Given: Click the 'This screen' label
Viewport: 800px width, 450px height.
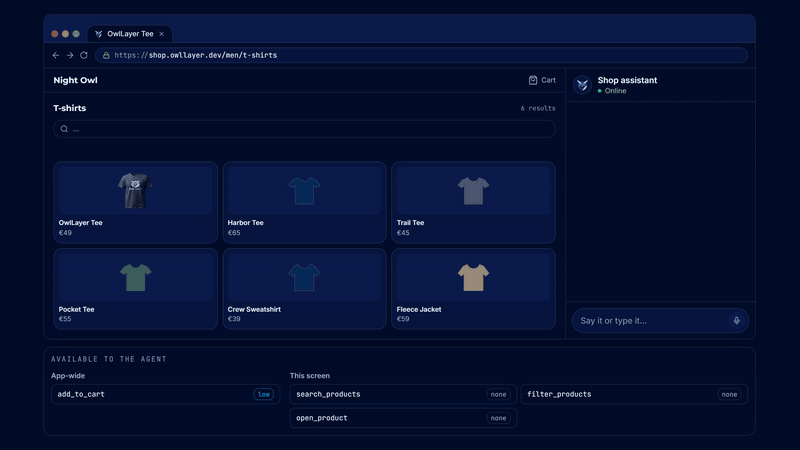Looking at the screenshot, I should (310, 376).
